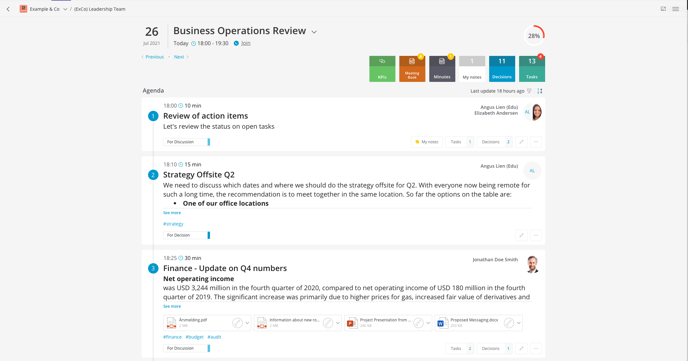Toggle the expand/collapse agenda items icon
Viewport: 688px width, 361px height.
(x=540, y=91)
